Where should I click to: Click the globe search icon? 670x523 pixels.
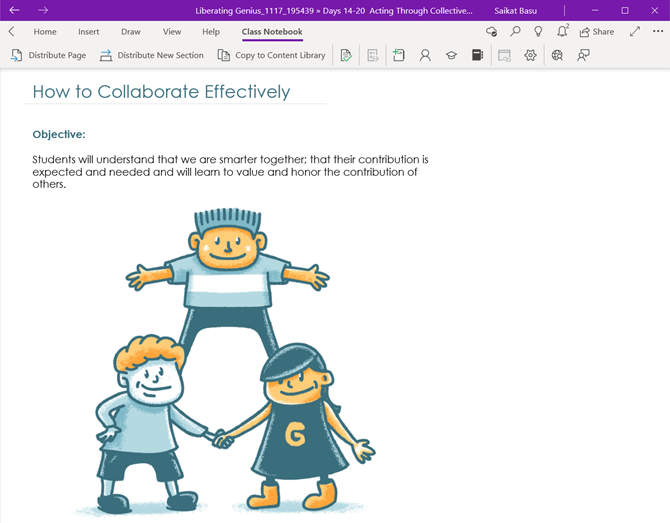click(557, 55)
